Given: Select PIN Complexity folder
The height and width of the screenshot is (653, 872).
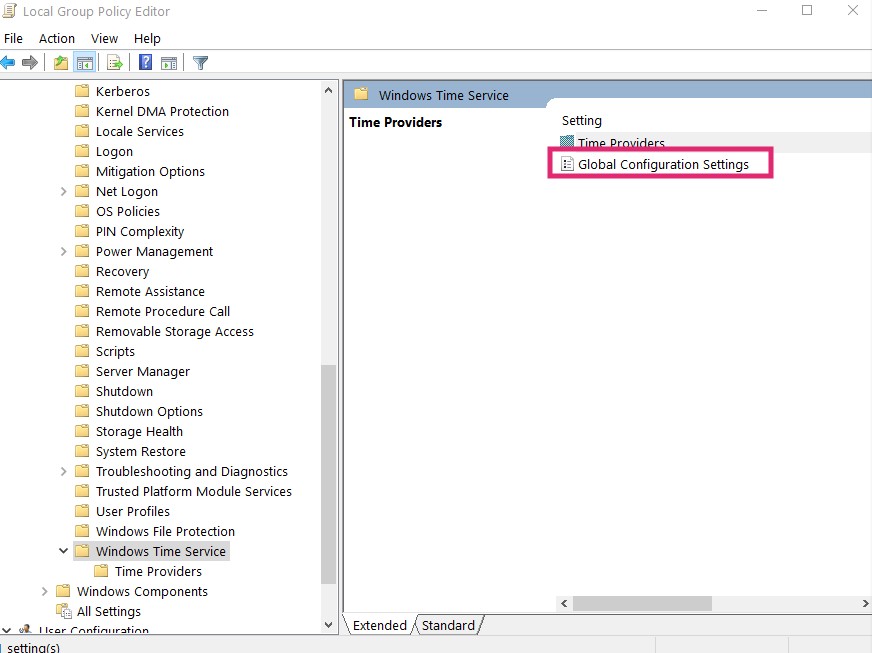Looking at the screenshot, I should pos(140,231).
